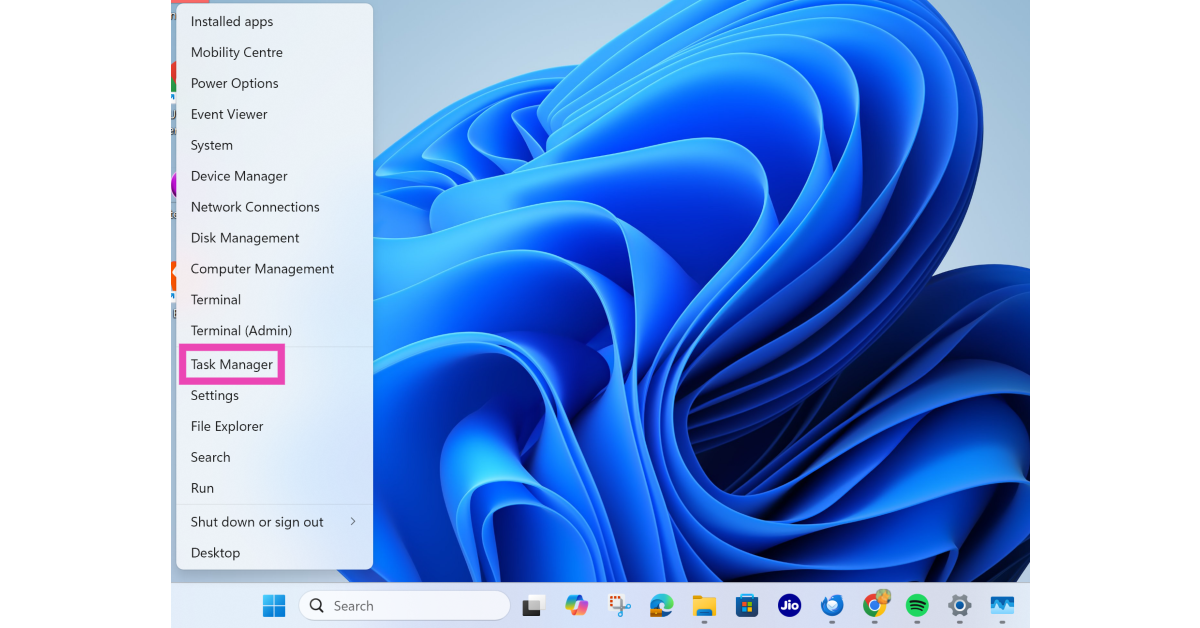The image size is (1200, 628).
Task: Choose Run in the power user menu
Action: 203,488
